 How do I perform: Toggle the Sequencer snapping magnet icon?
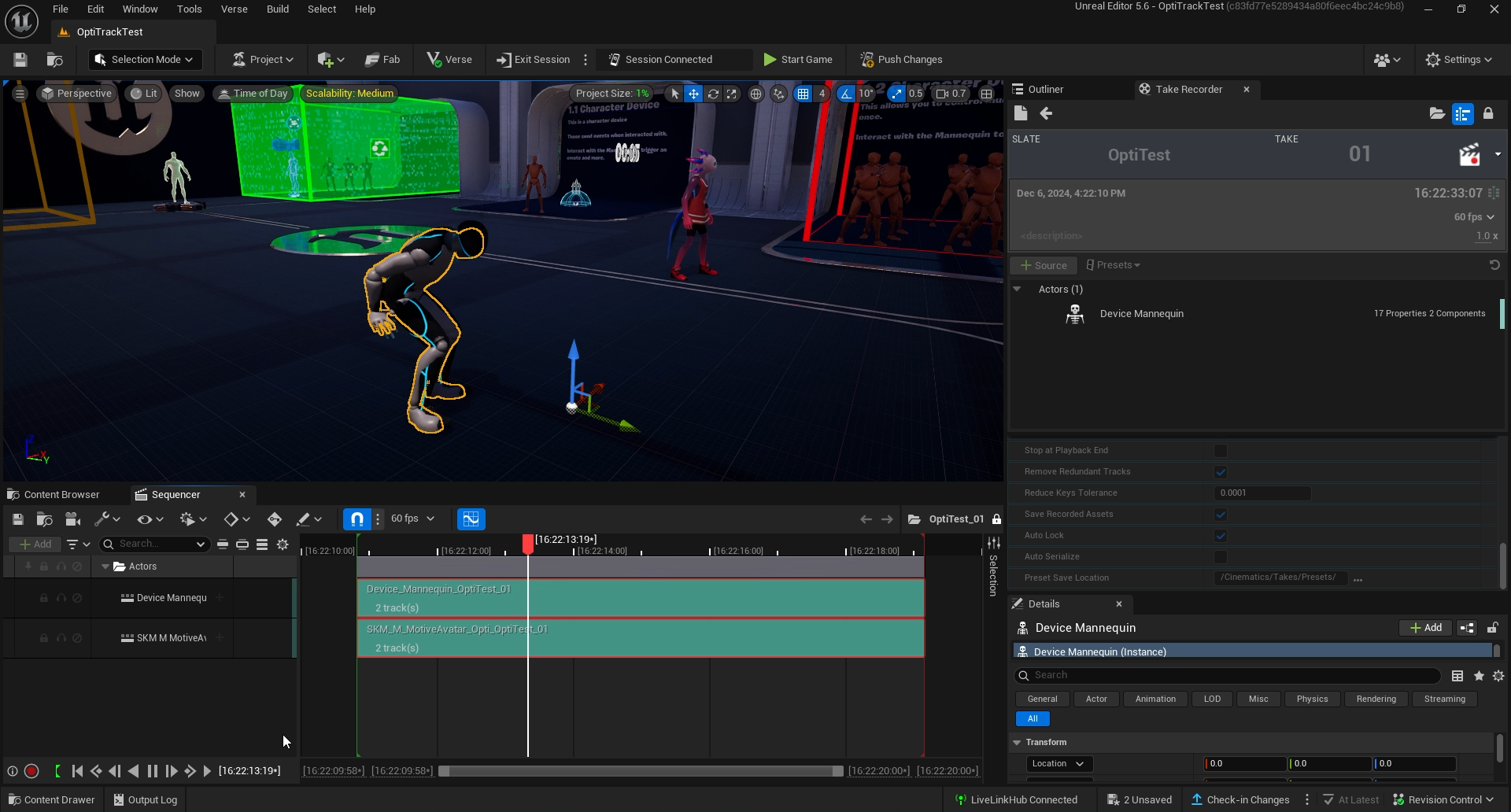(x=357, y=519)
